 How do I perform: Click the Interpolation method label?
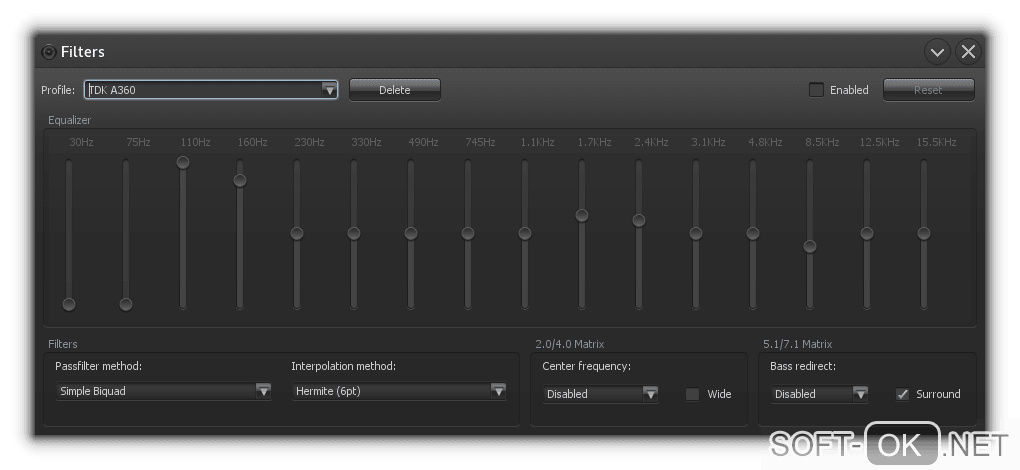(x=343, y=367)
